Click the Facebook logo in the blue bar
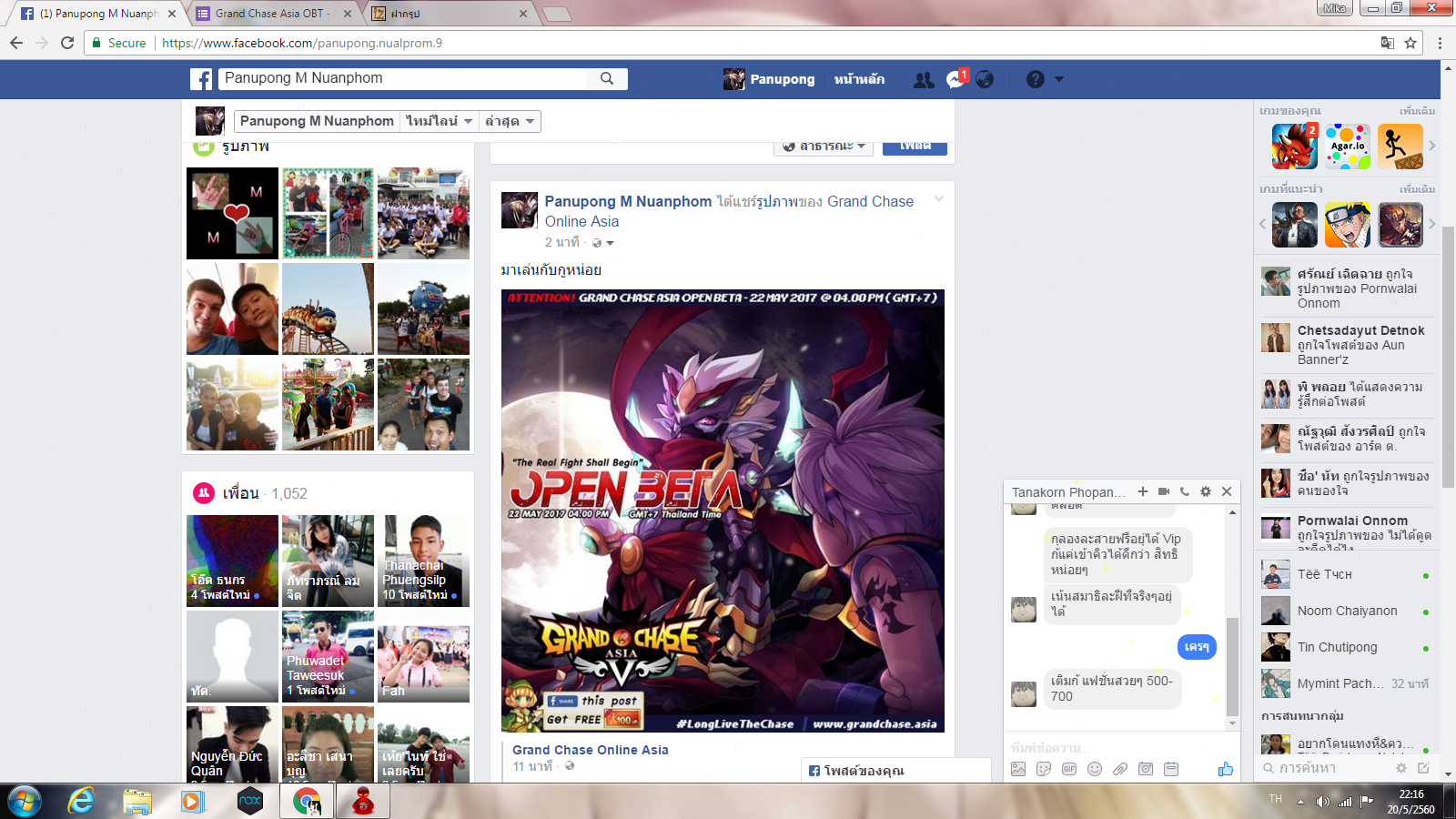 (201, 79)
